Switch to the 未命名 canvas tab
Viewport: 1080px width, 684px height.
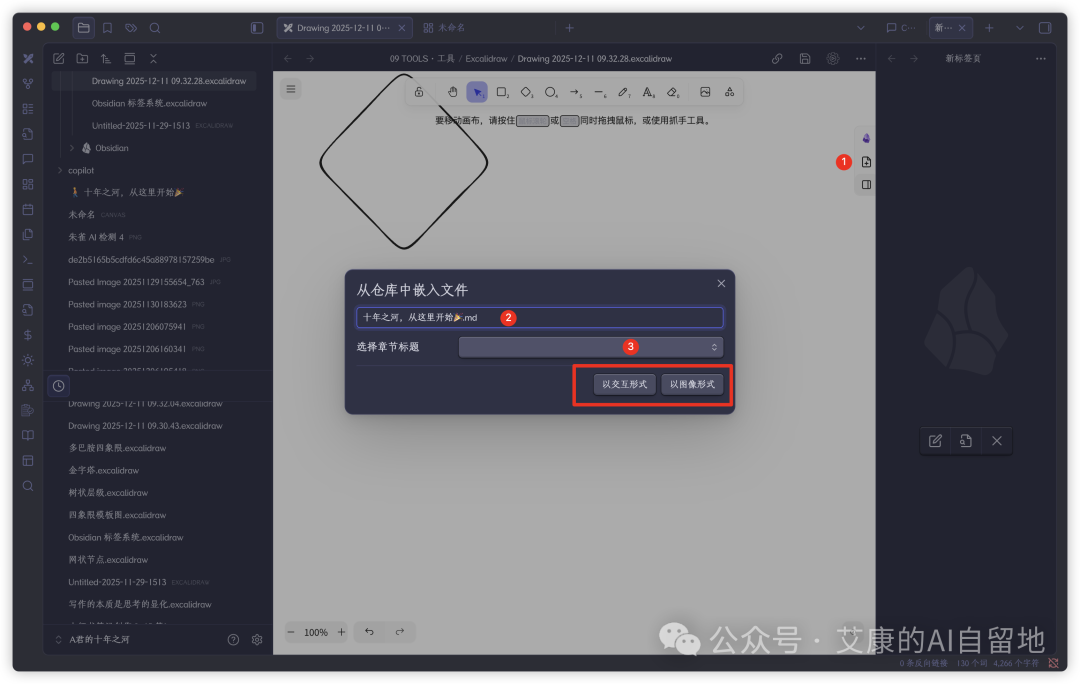444,28
